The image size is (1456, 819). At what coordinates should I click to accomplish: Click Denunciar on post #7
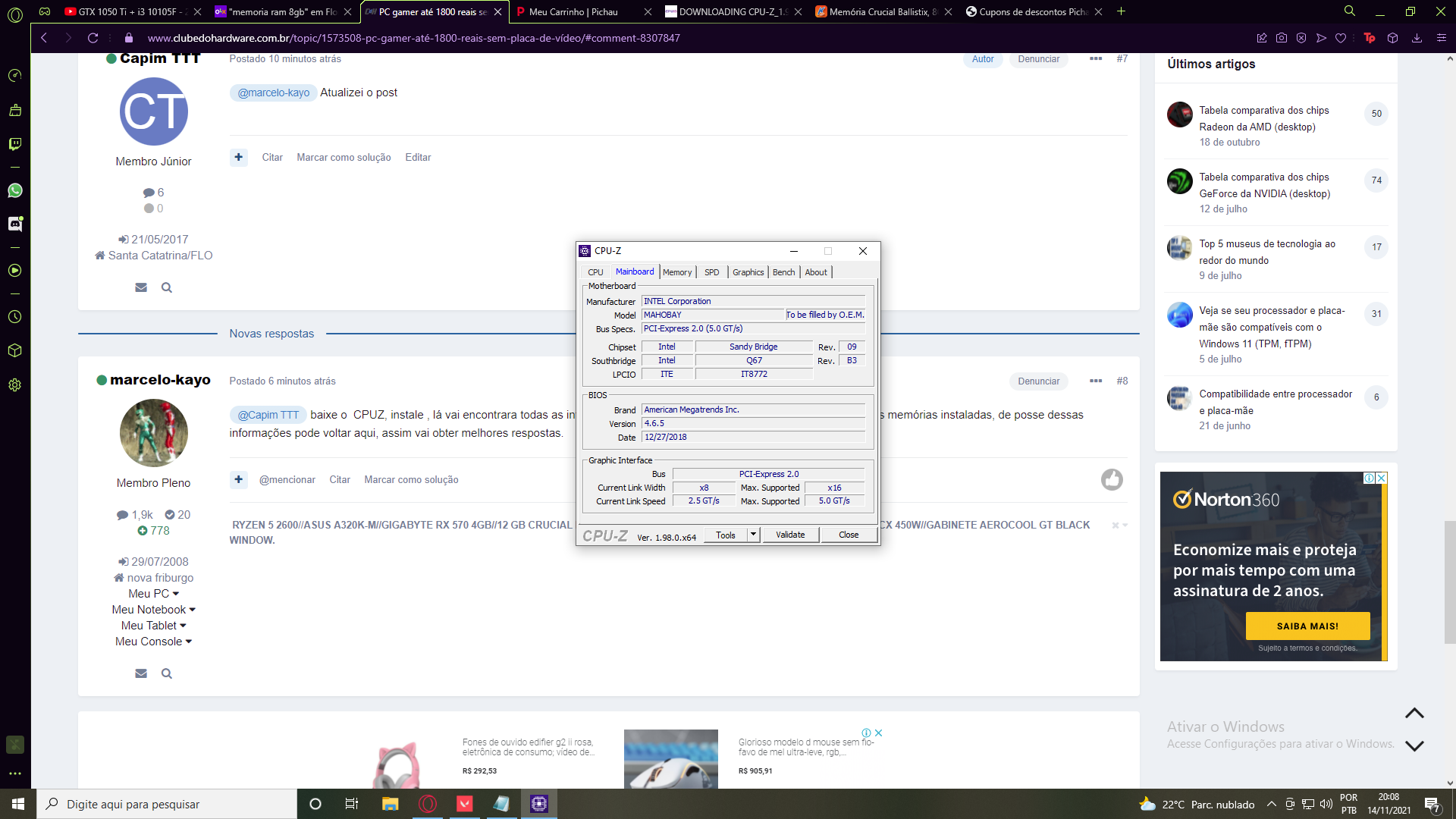pyautogui.click(x=1038, y=59)
